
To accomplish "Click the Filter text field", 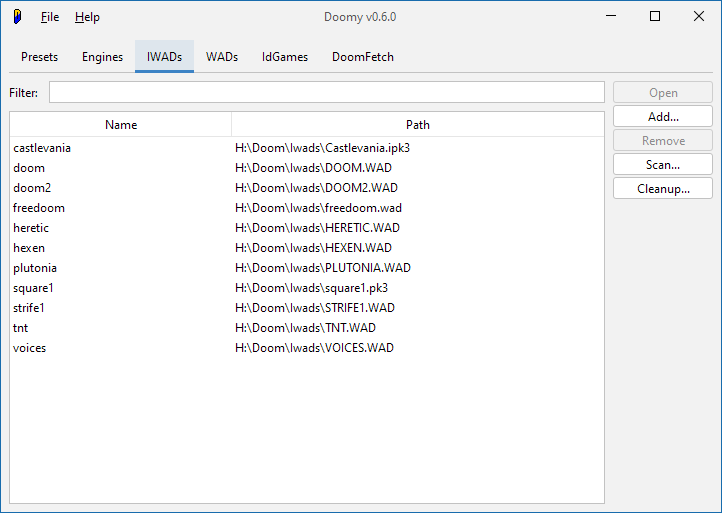I will click(326, 93).
